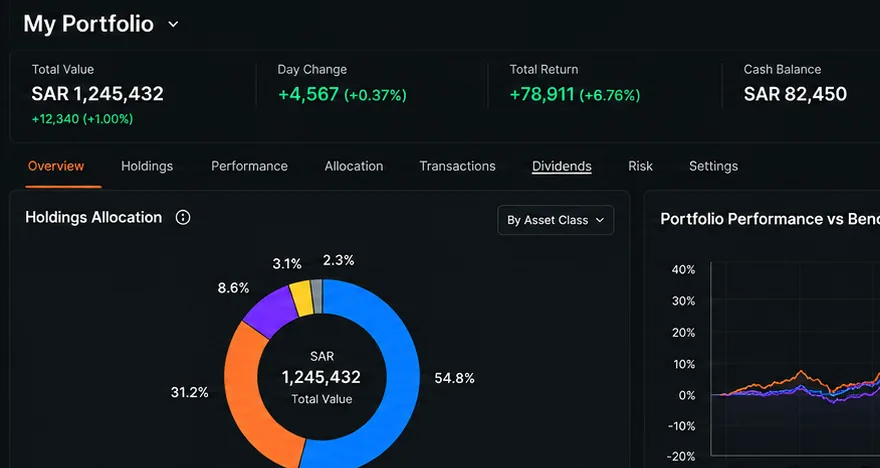880x468 pixels.
Task: Click the performance line chart
Action: (795, 359)
